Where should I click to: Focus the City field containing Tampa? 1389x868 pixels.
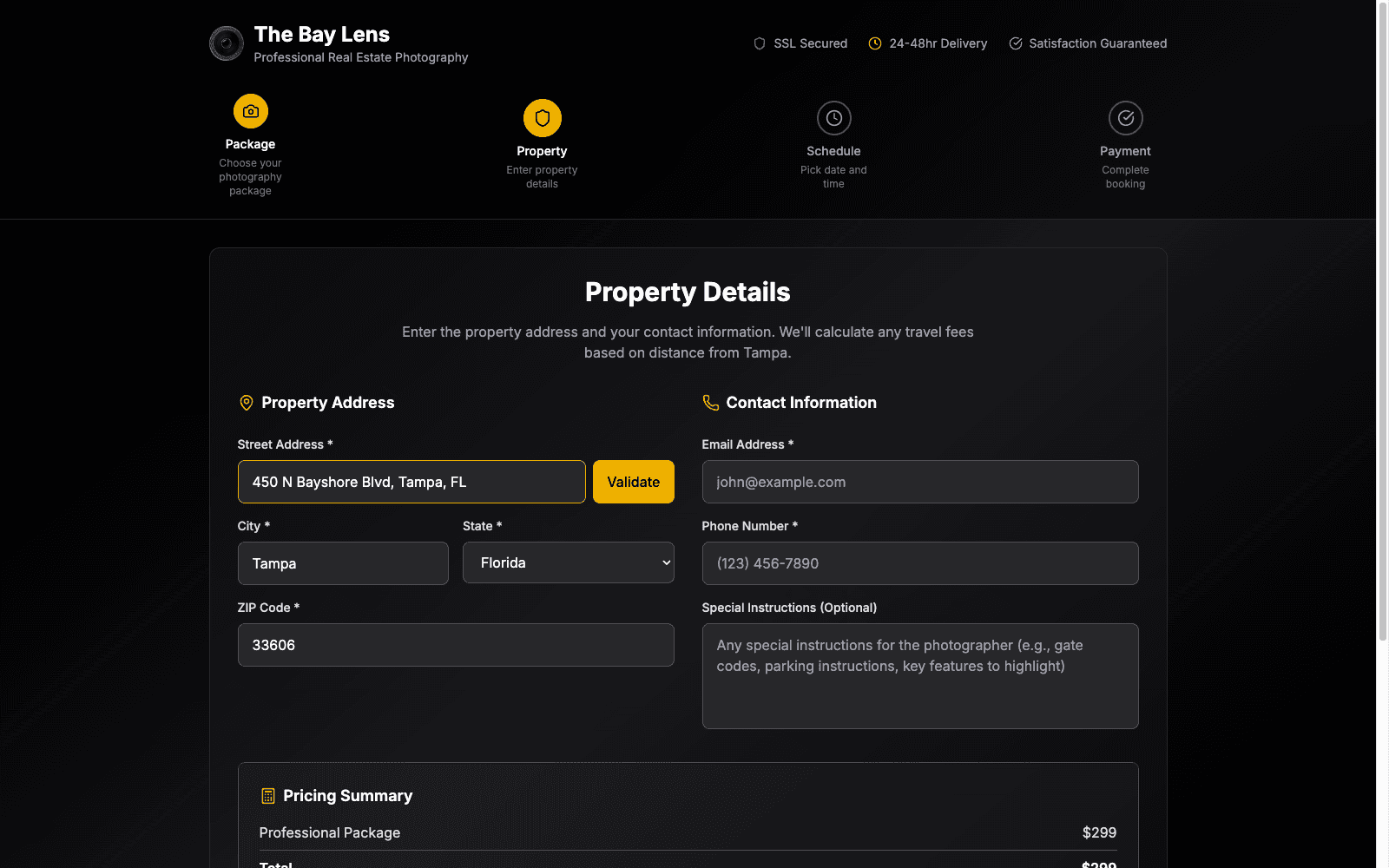343,563
